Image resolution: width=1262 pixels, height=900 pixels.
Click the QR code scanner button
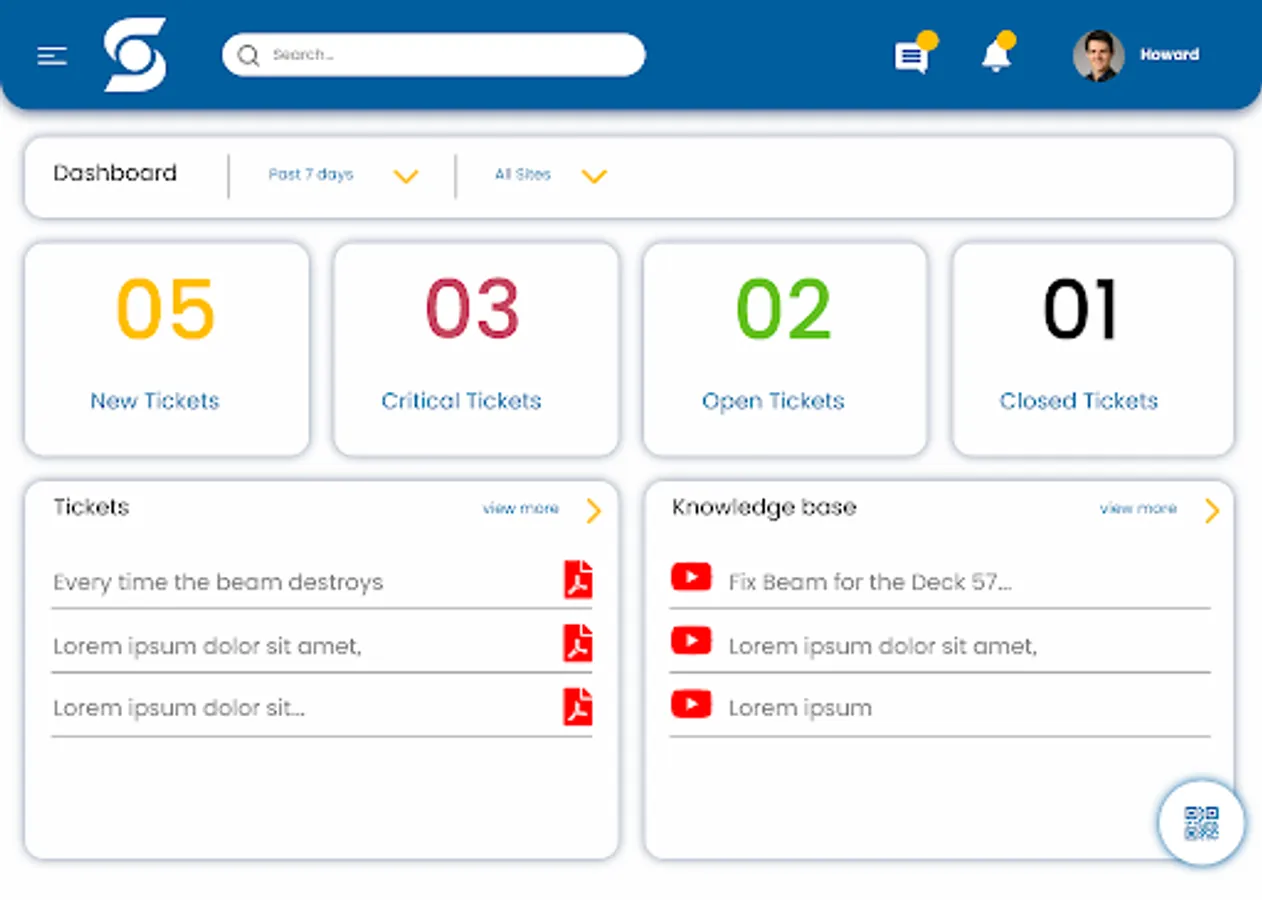(x=1201, y=823)
